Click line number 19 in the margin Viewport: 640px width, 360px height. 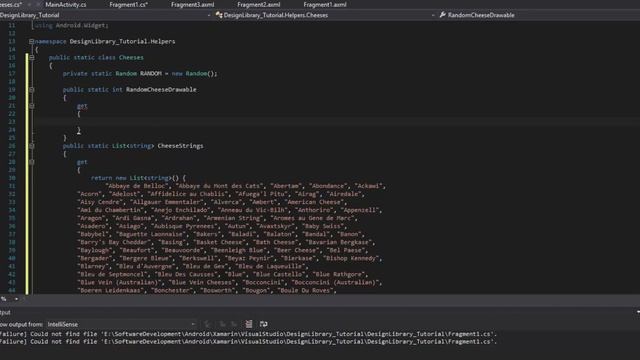tap(11, 89)
